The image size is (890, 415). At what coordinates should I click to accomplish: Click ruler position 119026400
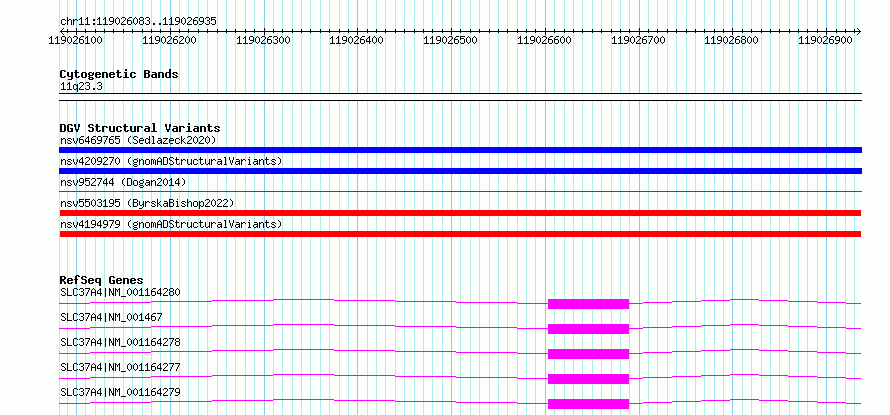coord(357,41)
